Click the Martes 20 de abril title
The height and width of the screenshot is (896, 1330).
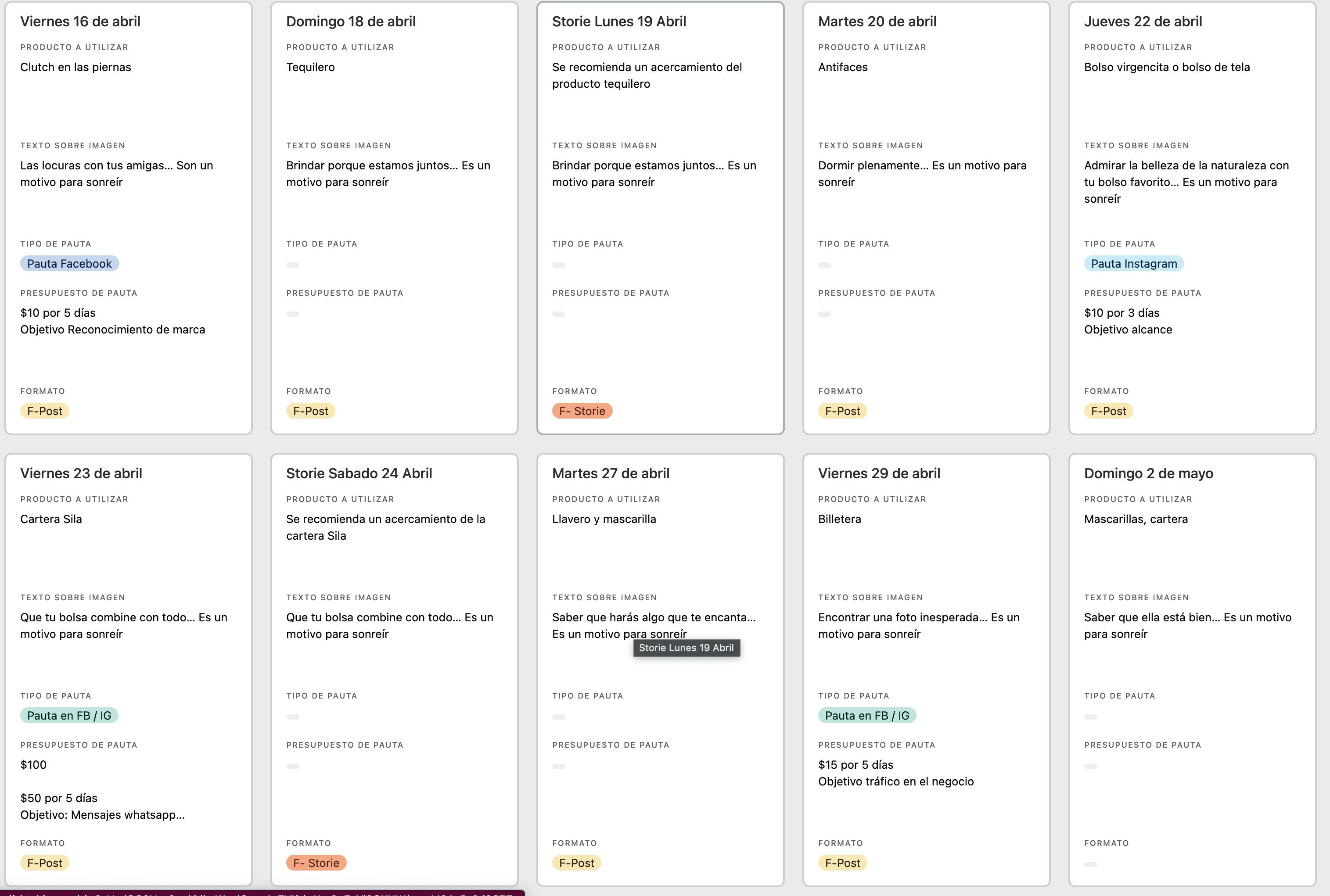[x=877, y=22]
